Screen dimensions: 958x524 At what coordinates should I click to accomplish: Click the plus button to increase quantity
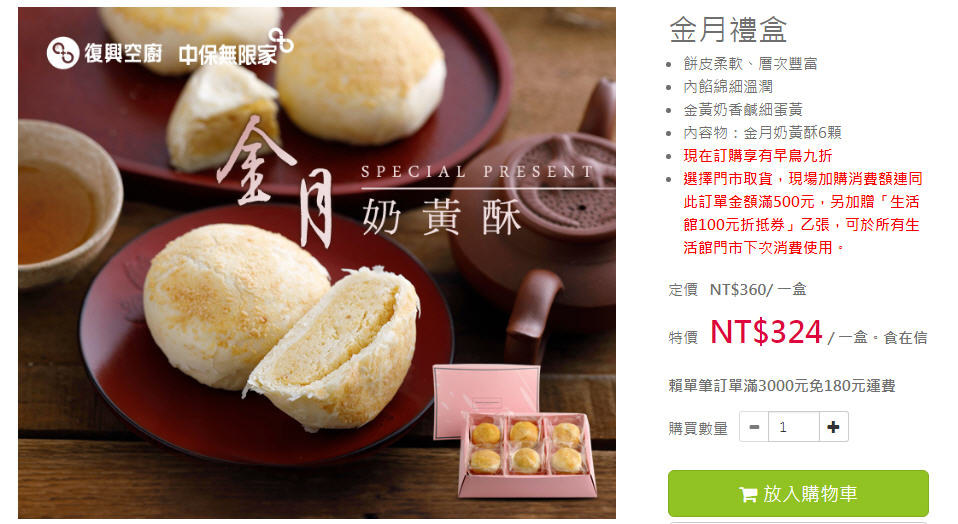tap(833, 427)
